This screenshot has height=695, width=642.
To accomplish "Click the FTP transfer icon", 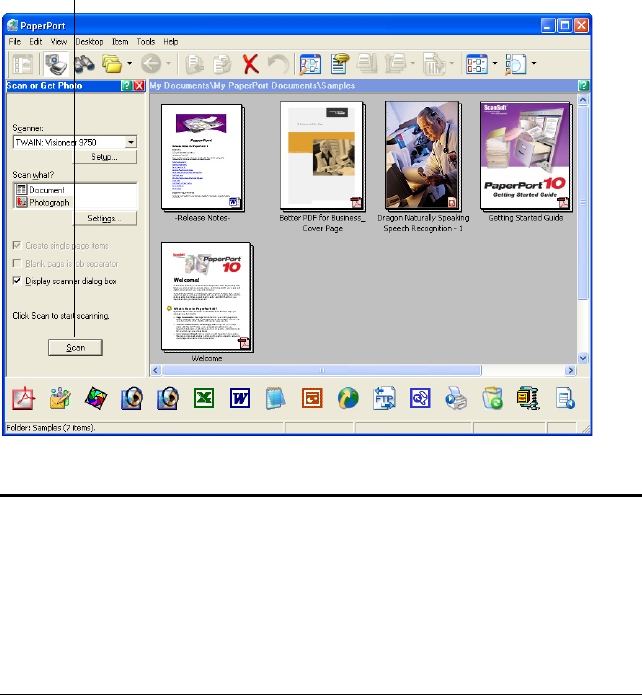I will pyautogui.click(x=384, y=398).
